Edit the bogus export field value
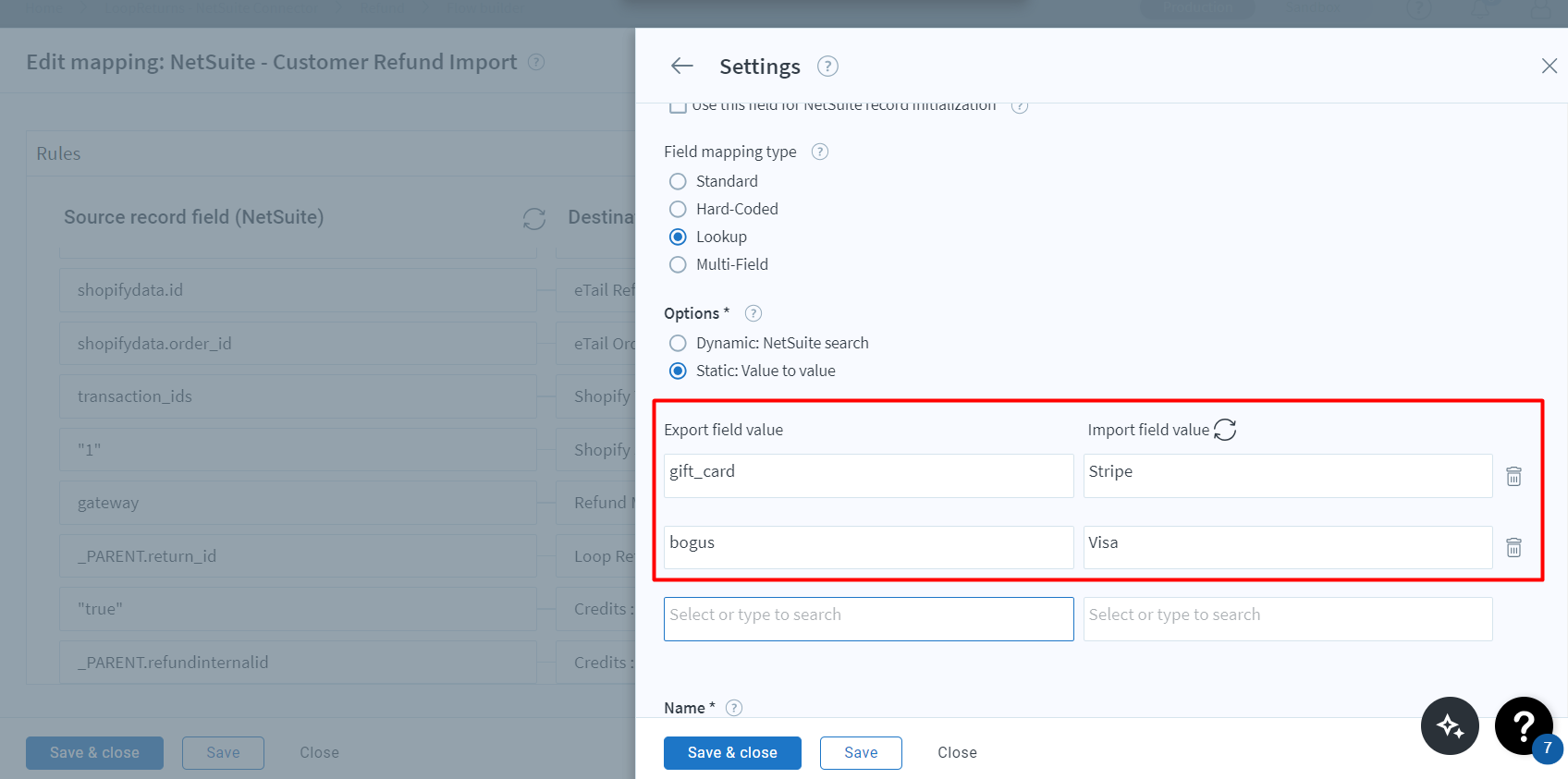 coord(868,547)
